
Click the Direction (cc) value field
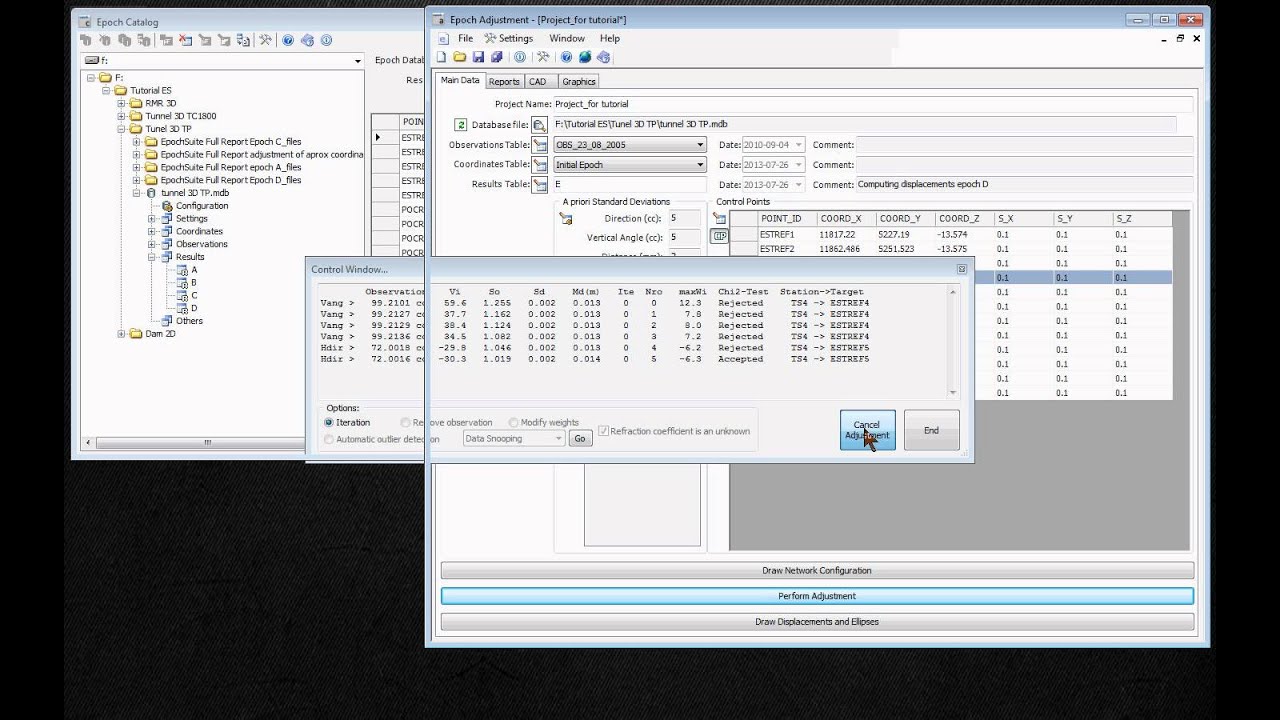pos(686,218)
